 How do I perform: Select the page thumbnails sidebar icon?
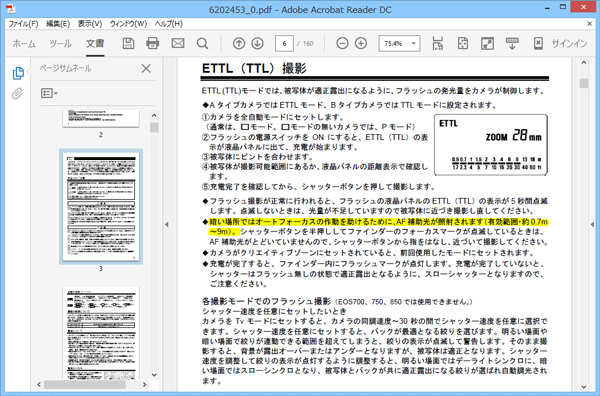point(18,73)
